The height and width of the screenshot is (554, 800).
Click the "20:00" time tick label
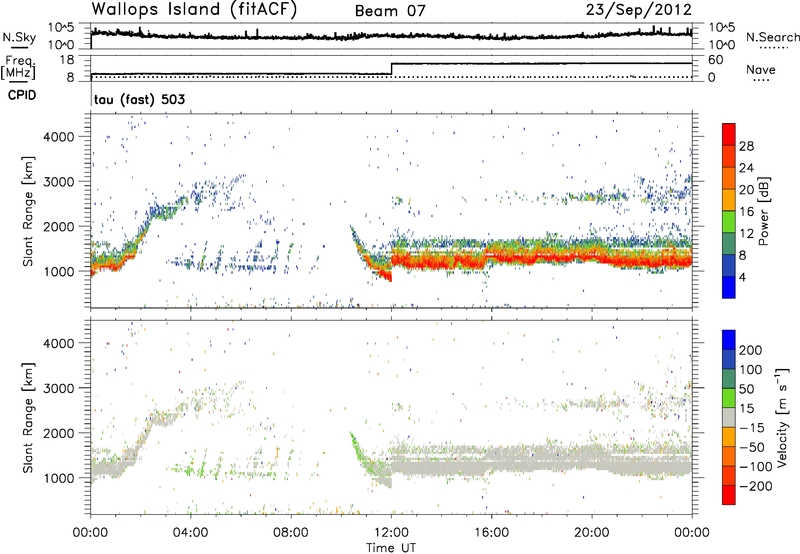592,533
